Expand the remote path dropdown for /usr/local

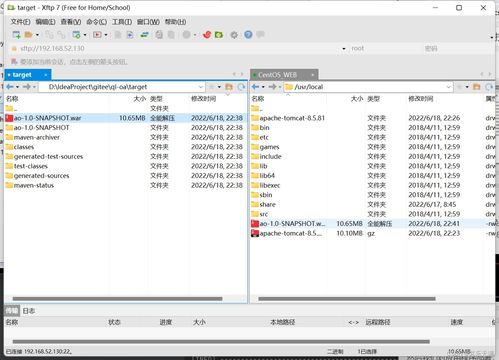(448, 87)
